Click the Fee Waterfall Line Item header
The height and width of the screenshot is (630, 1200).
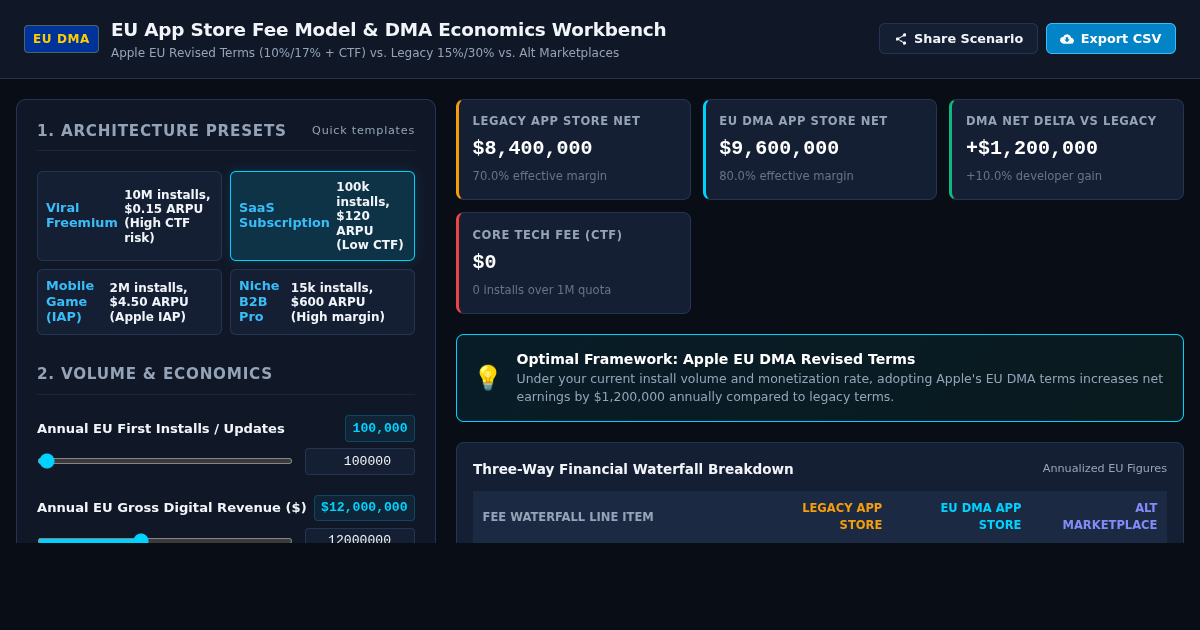pos(568,517)
